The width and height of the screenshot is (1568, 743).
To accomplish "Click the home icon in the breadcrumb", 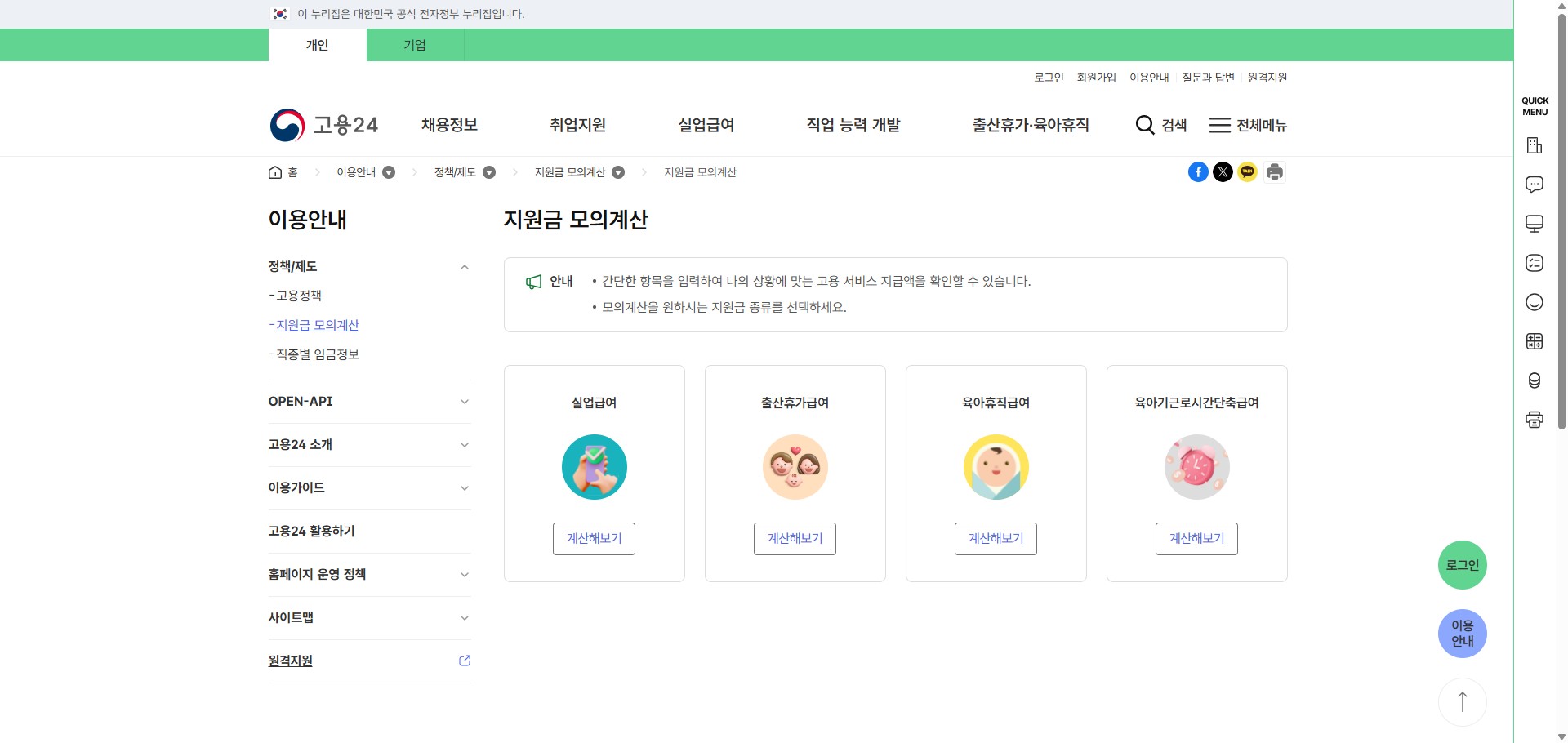I will coord(275,171).
